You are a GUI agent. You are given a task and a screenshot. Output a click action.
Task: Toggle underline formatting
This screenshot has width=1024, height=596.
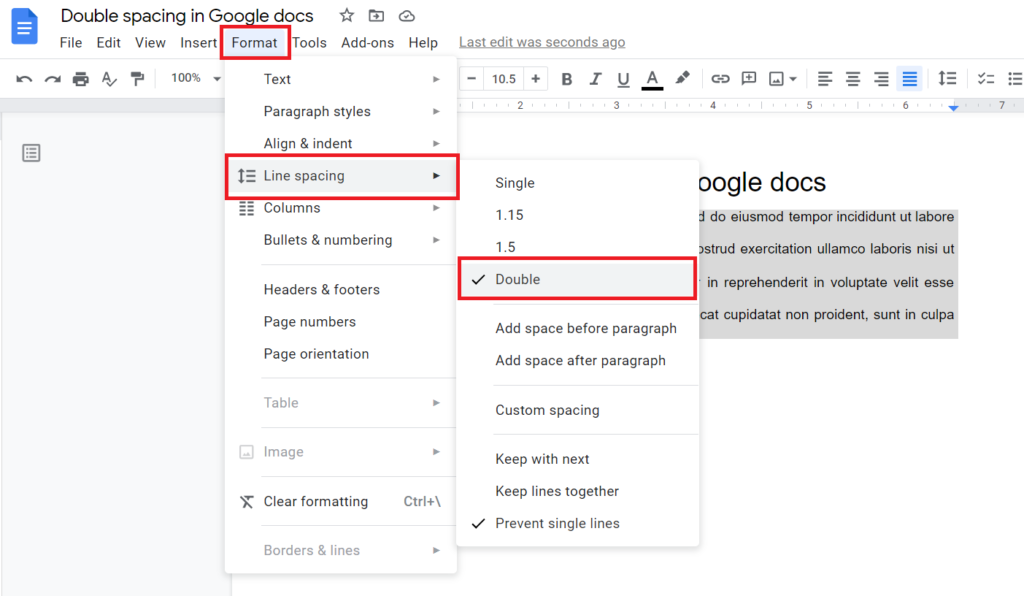tap(621, 78)
